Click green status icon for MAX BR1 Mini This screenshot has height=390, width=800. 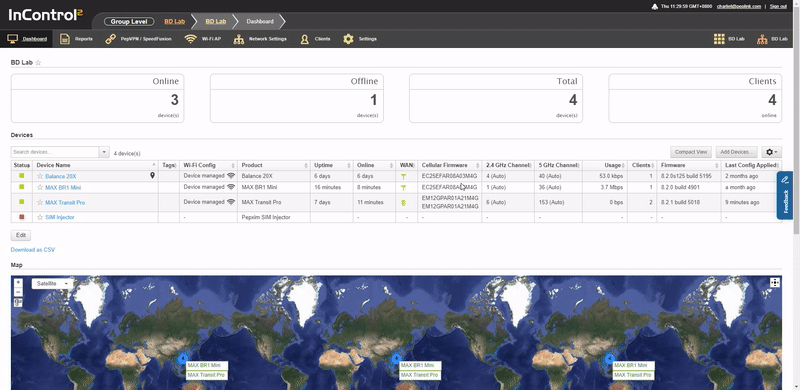(21, 187)
